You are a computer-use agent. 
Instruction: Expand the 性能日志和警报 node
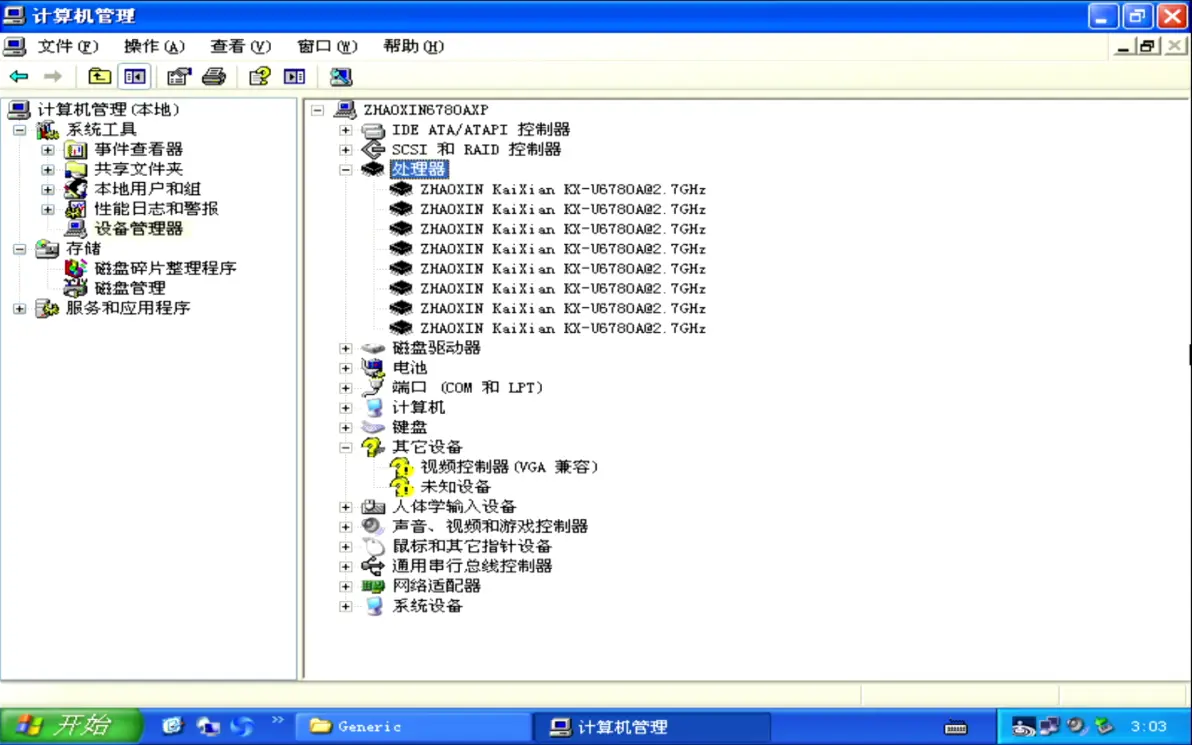[48, 209]
